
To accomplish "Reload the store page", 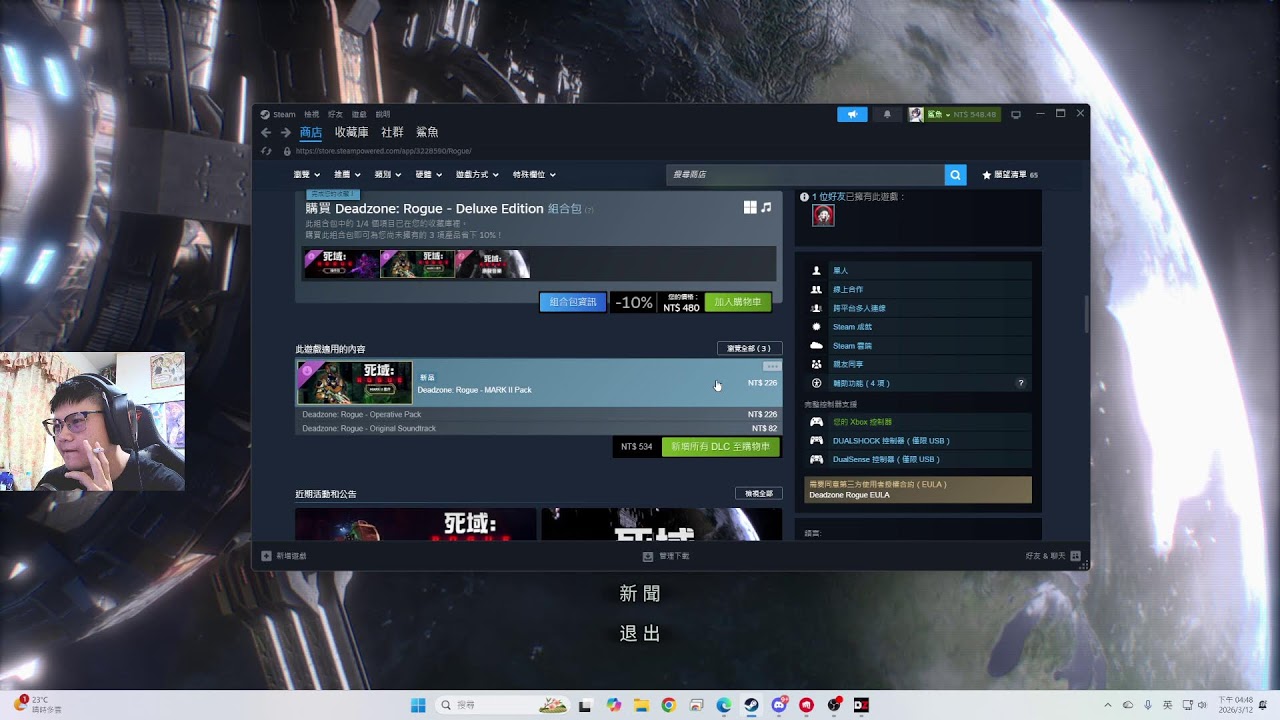I will (266, 151).
